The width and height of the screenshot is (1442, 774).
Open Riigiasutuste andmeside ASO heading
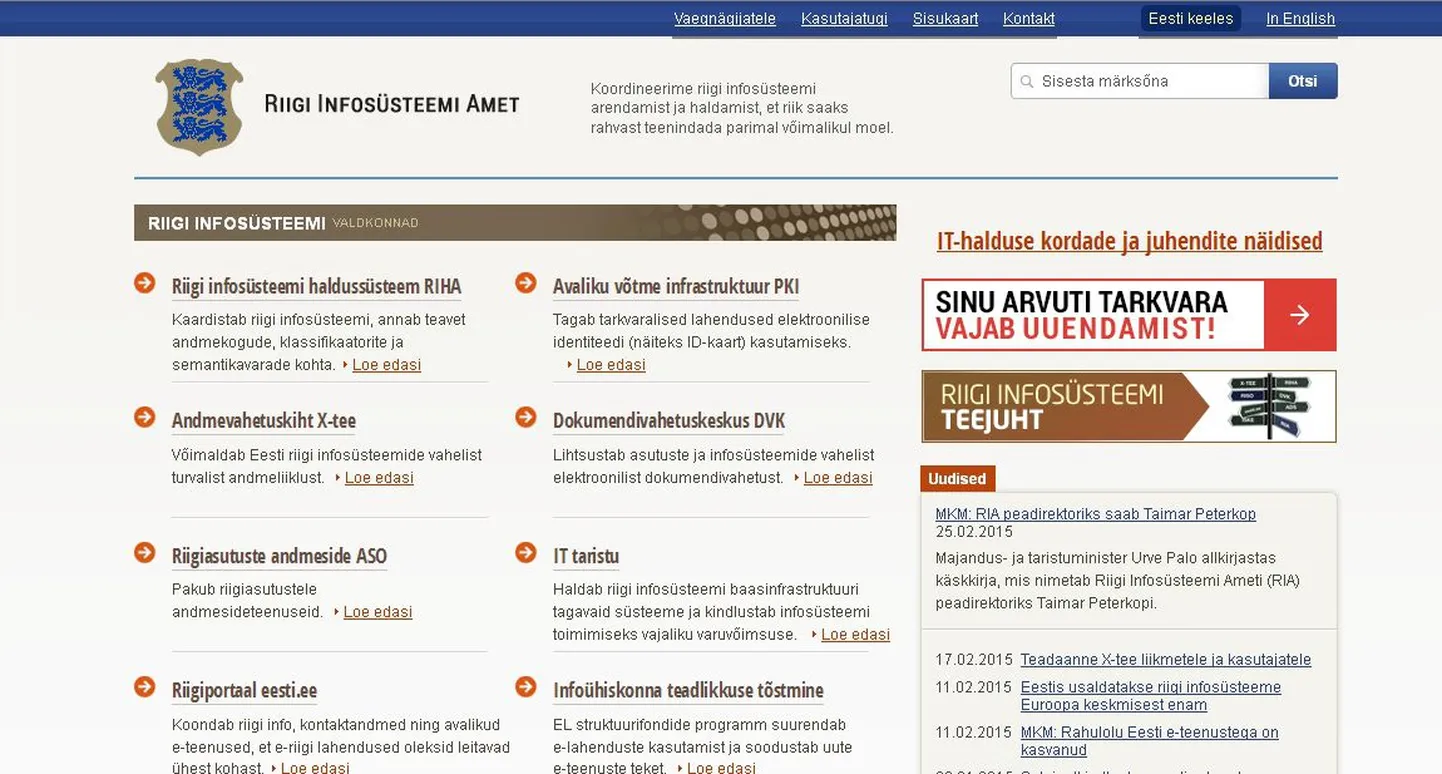[279, 556]
